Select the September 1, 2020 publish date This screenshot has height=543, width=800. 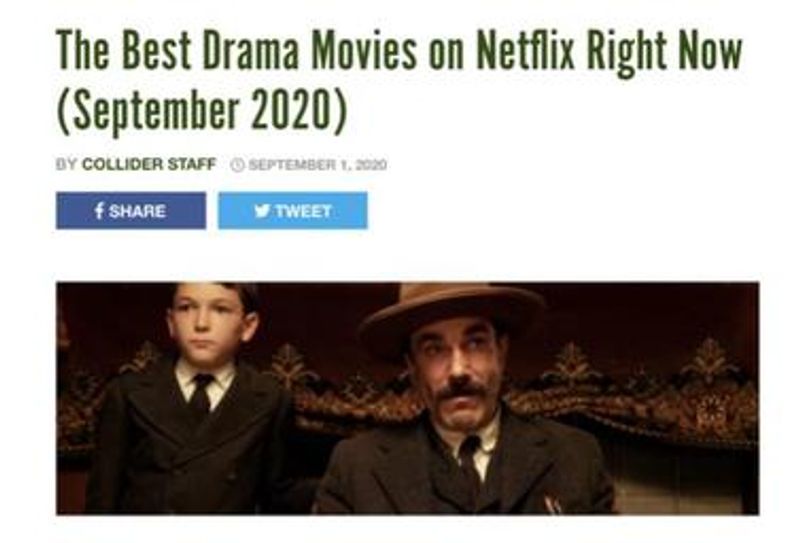click(317, 165)
